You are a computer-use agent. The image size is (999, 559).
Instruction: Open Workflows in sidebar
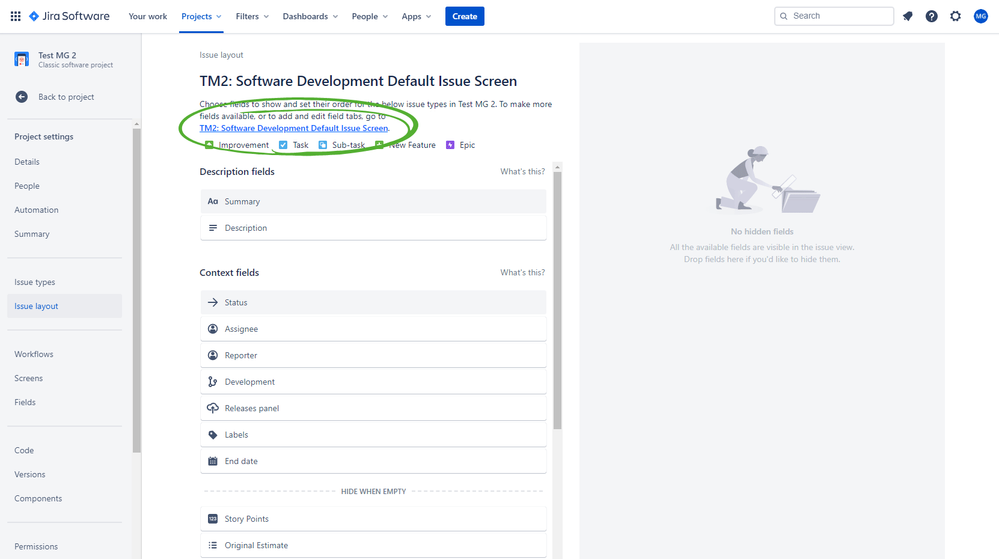coord(34,354)
